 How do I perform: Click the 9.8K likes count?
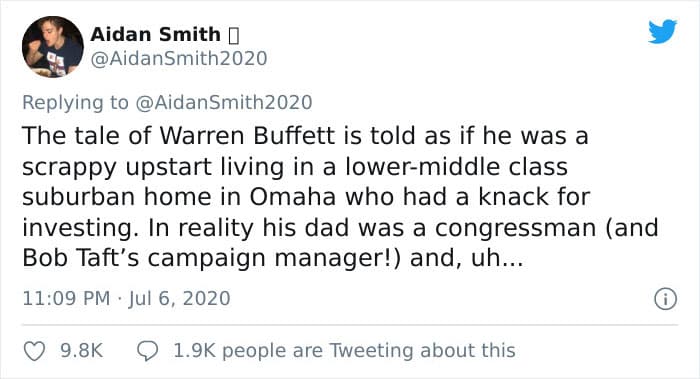click(x=82, y=351)
